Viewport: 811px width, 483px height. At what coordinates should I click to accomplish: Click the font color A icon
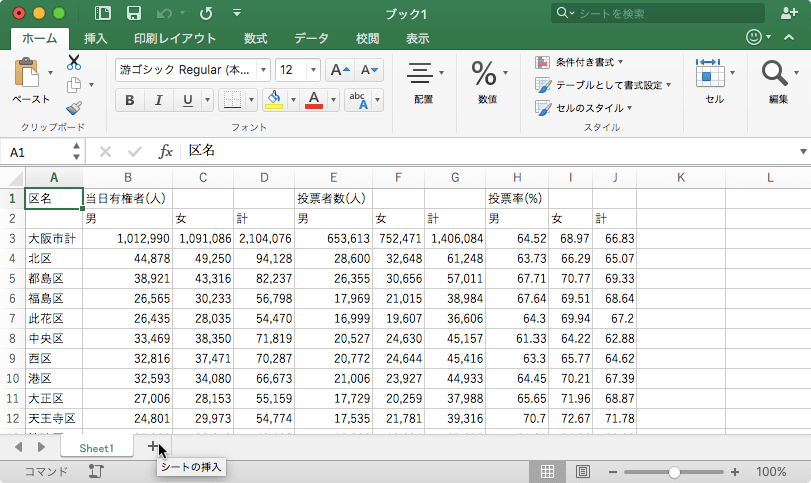314,100
